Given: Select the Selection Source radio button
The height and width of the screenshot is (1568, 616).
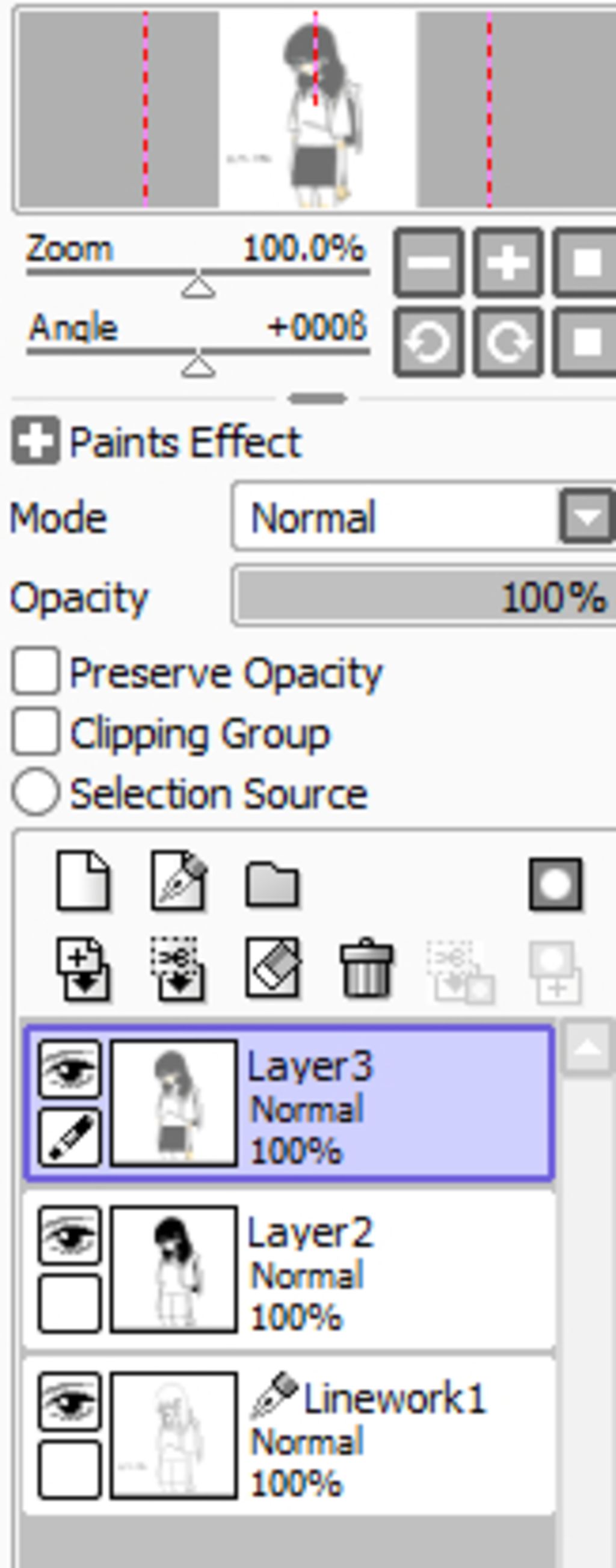Looking at the screenshot, I should point(36,792).
